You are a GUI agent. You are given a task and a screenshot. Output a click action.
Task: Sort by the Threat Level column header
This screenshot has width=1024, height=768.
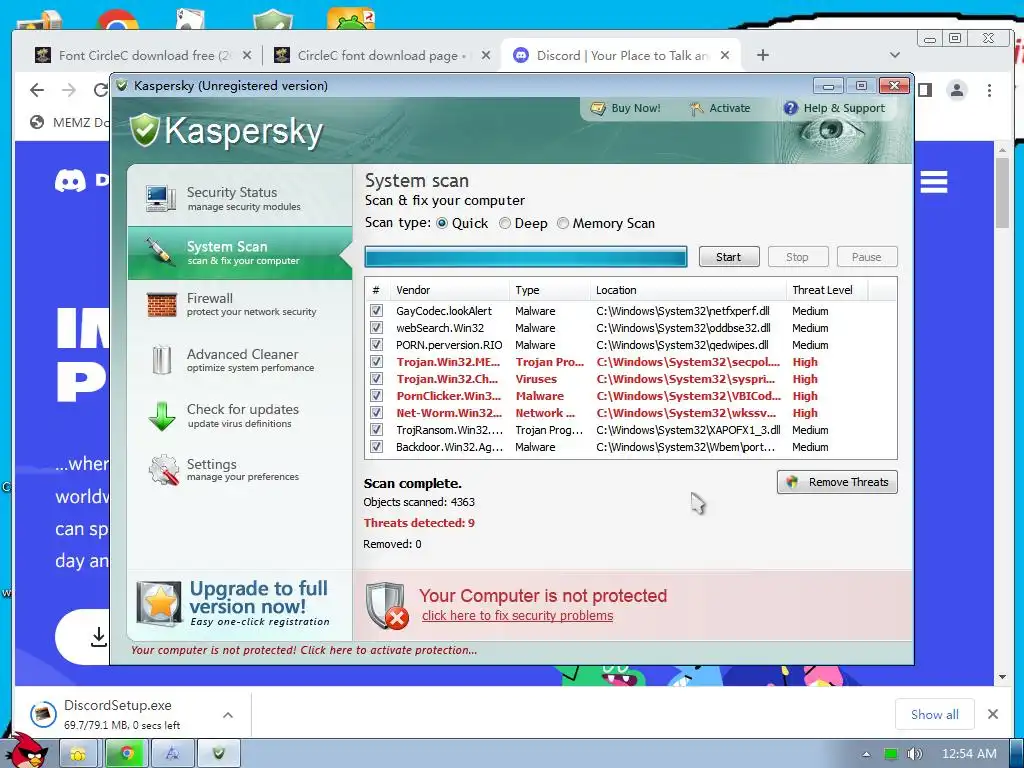(827, 290)
